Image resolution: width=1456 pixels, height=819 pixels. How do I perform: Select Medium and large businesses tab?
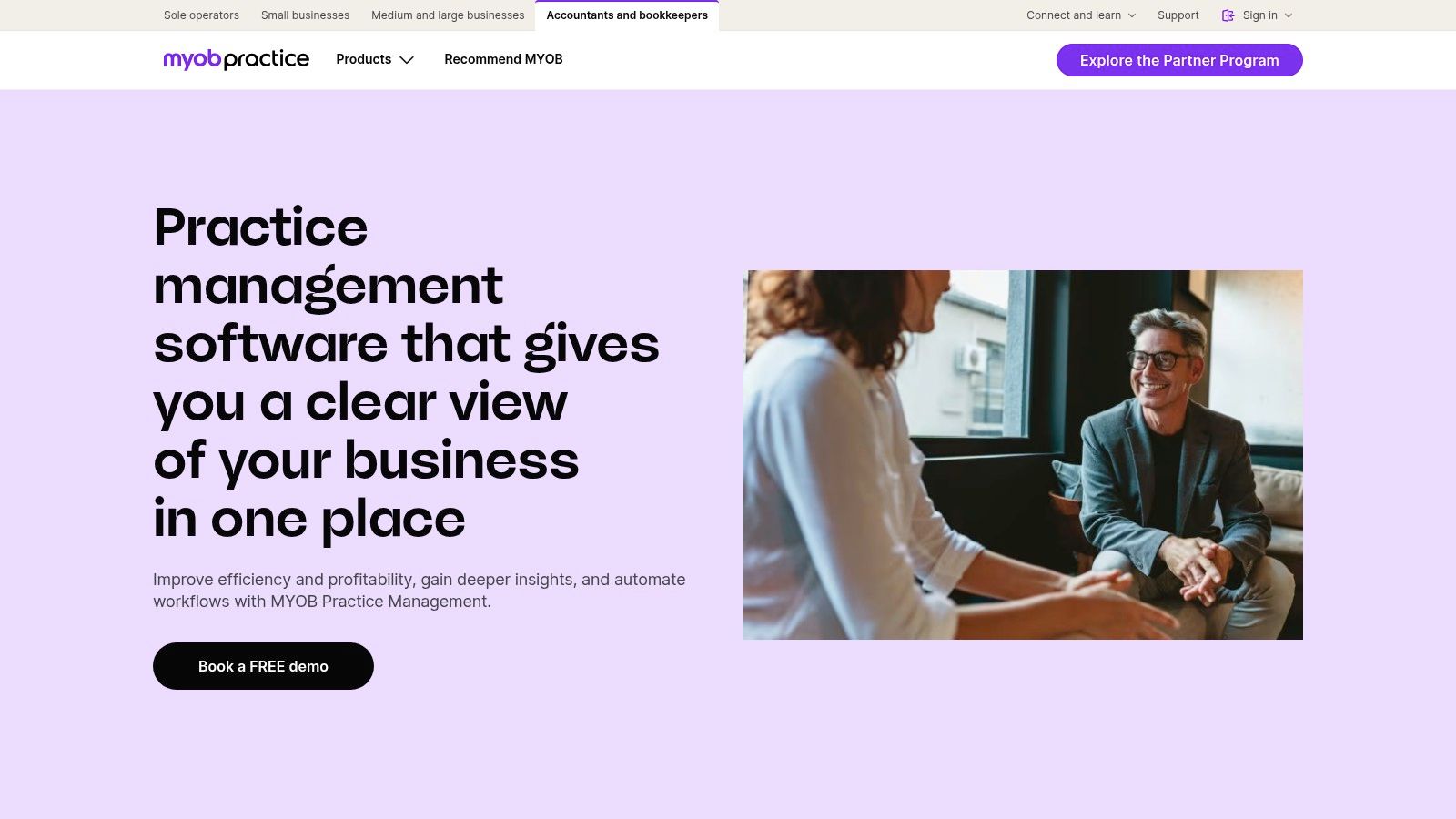pyautogui.click(x=448, y=15)
